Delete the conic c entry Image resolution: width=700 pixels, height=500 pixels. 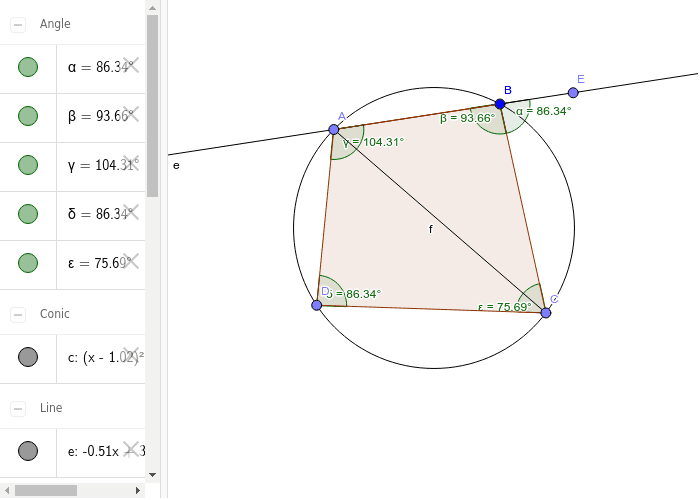click(x=131, y=356)
